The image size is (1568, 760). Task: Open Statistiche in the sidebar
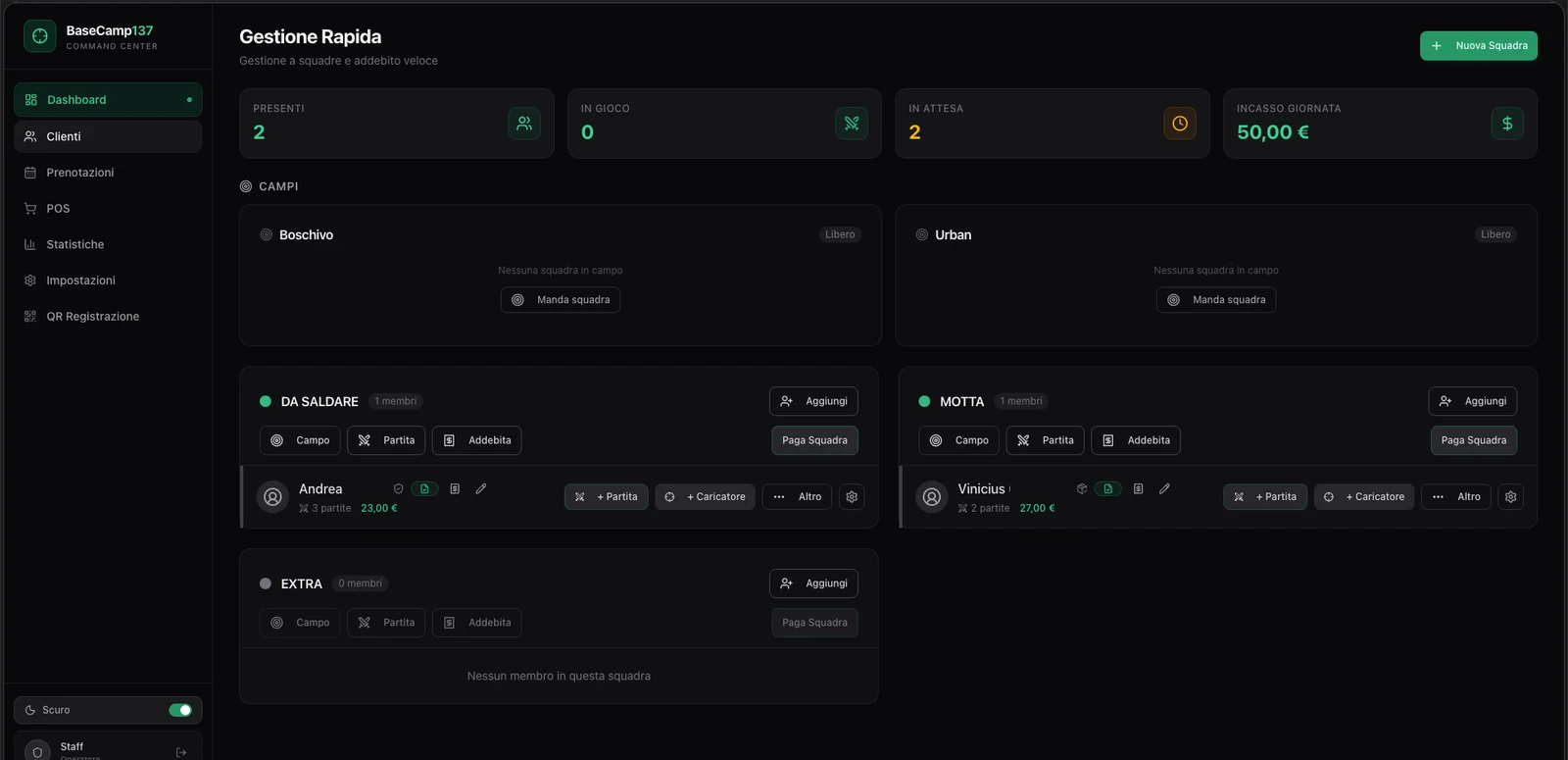108,244
